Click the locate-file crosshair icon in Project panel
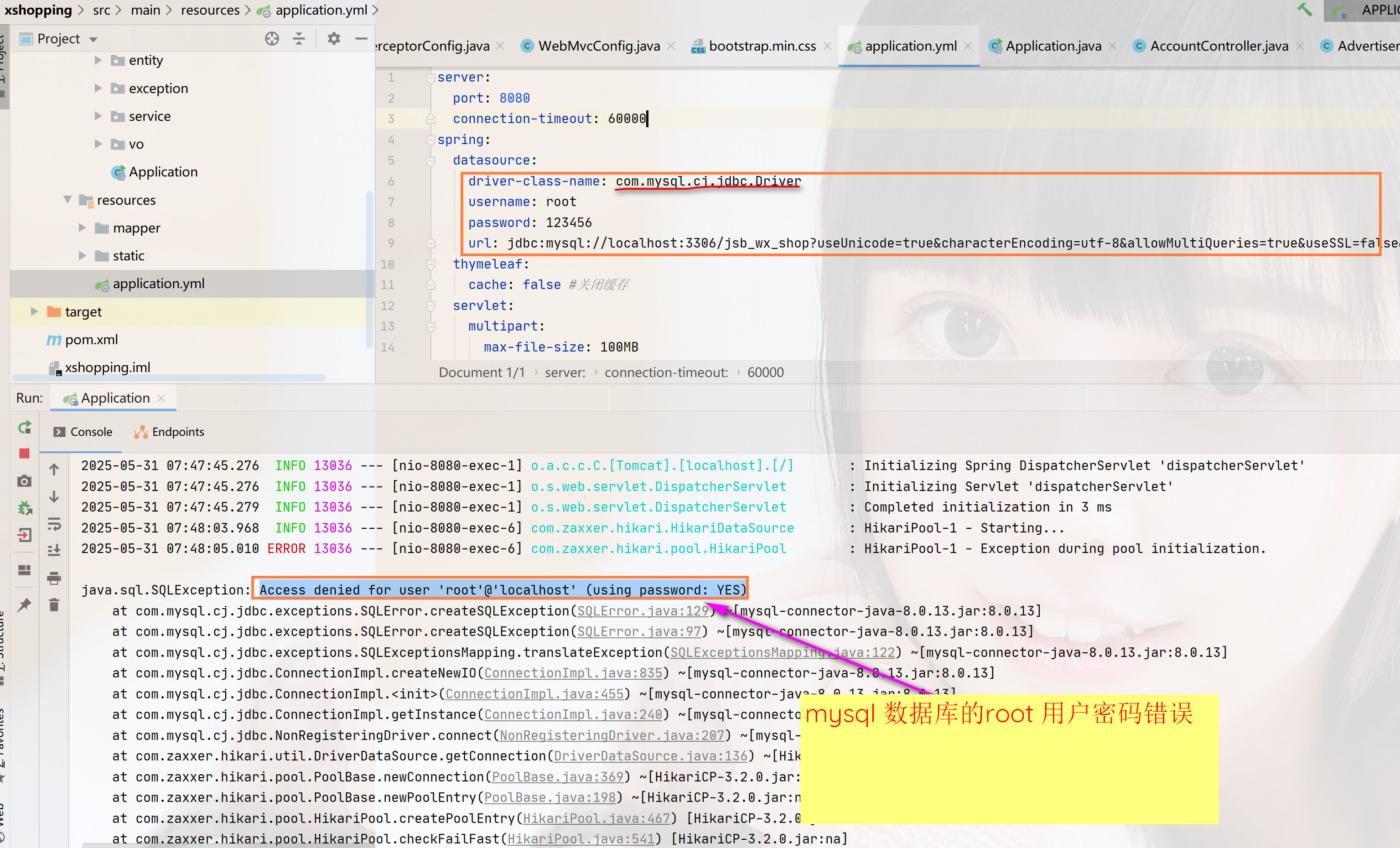 pos(272,39)
